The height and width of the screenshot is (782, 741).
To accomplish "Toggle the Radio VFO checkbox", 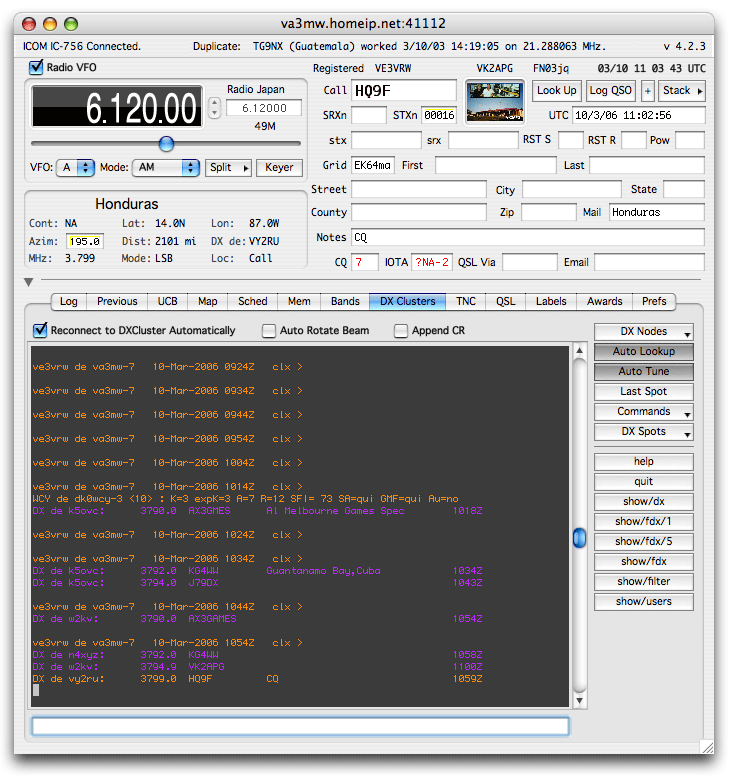I will (37, 68).
